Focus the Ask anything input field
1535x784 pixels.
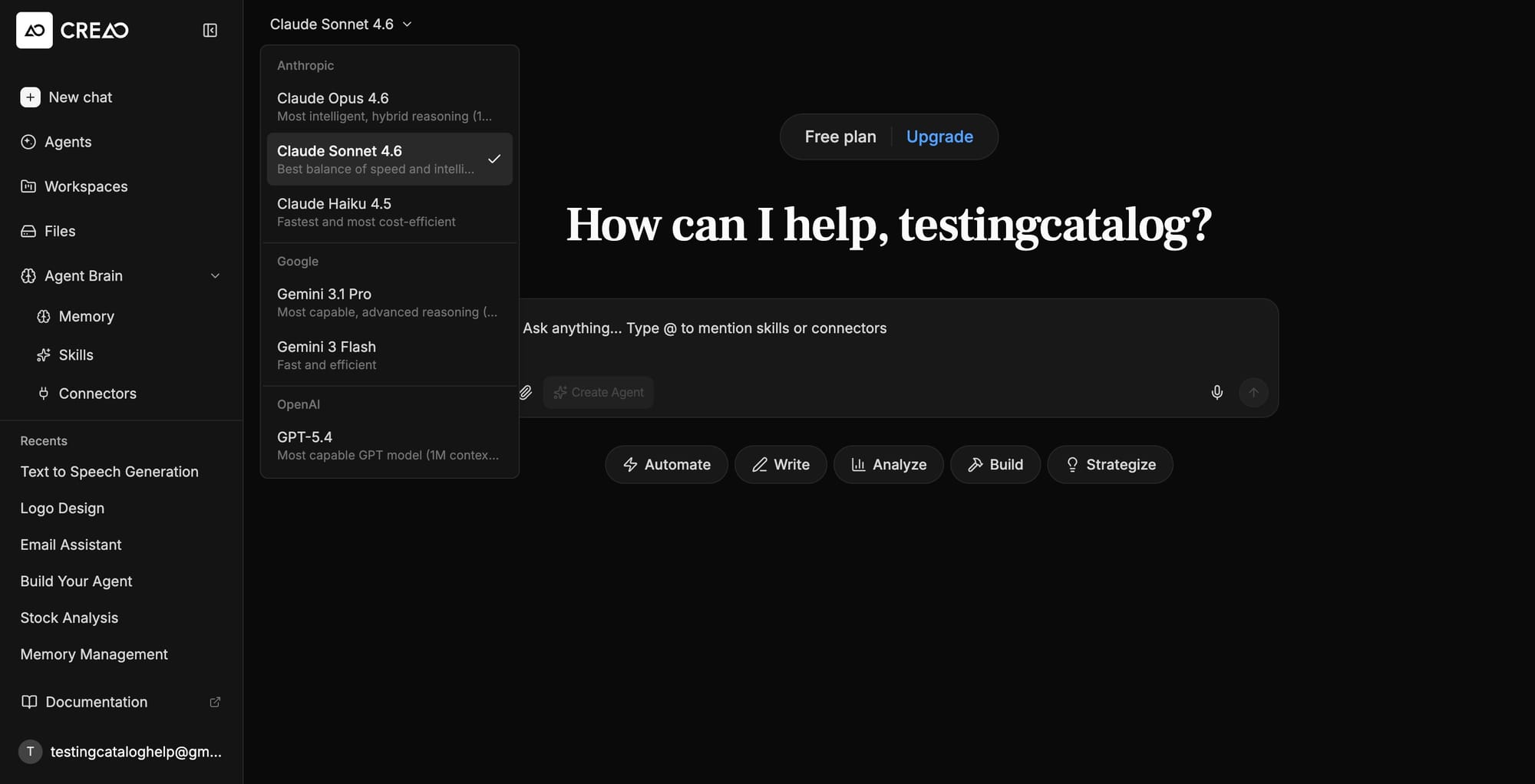point(844,328)
